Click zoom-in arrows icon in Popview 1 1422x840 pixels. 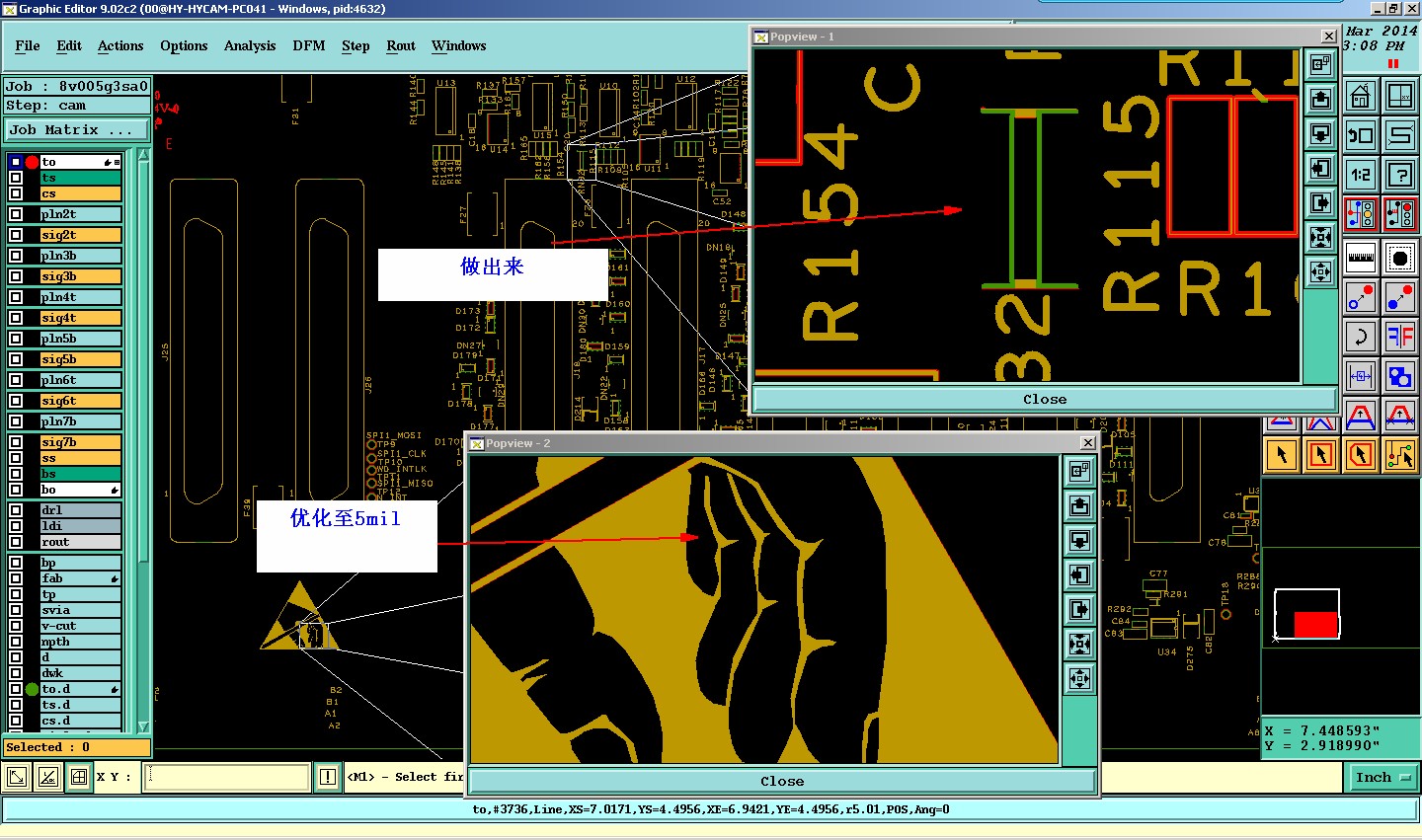point(1320,238)
